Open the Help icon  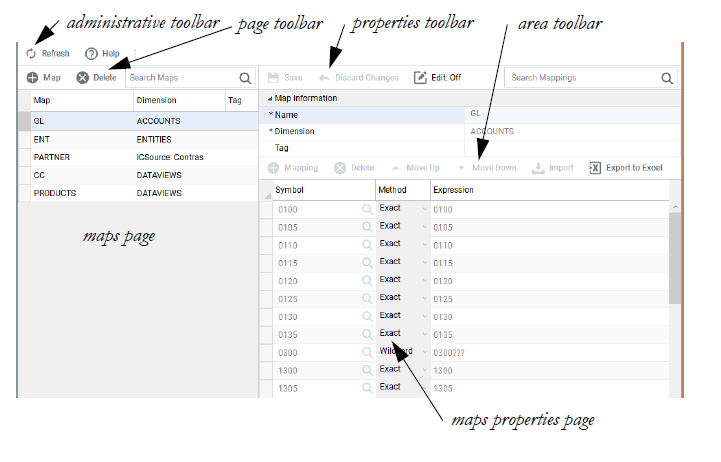tap(91, 53)
